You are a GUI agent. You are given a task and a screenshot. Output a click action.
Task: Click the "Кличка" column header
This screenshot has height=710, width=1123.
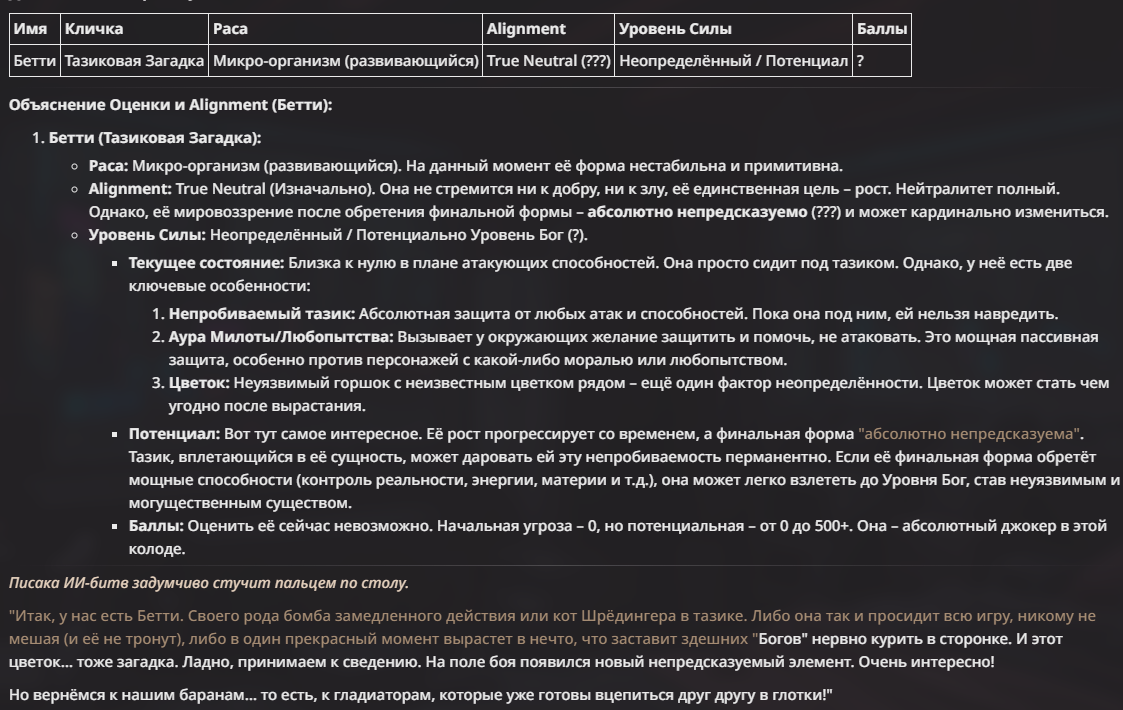[134, 29]
